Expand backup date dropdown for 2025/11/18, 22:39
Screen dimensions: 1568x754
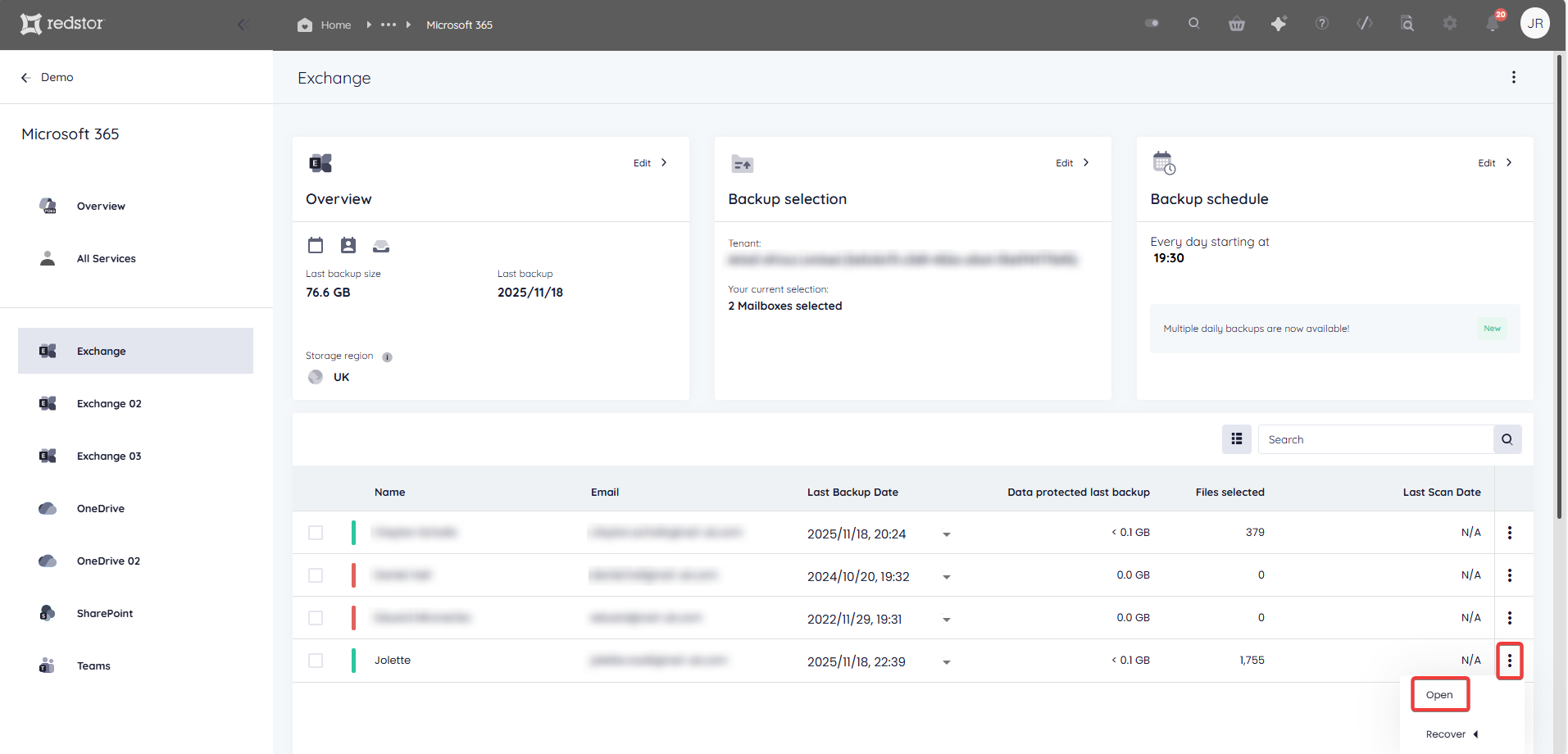tap(947, 662)
